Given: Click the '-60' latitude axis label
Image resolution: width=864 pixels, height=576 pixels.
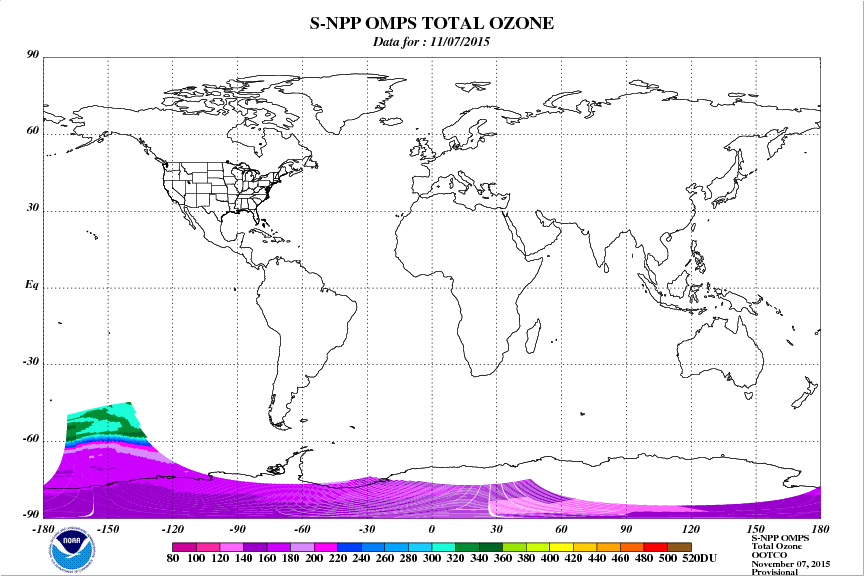Looking at the screenshot, I should [31, 439].
